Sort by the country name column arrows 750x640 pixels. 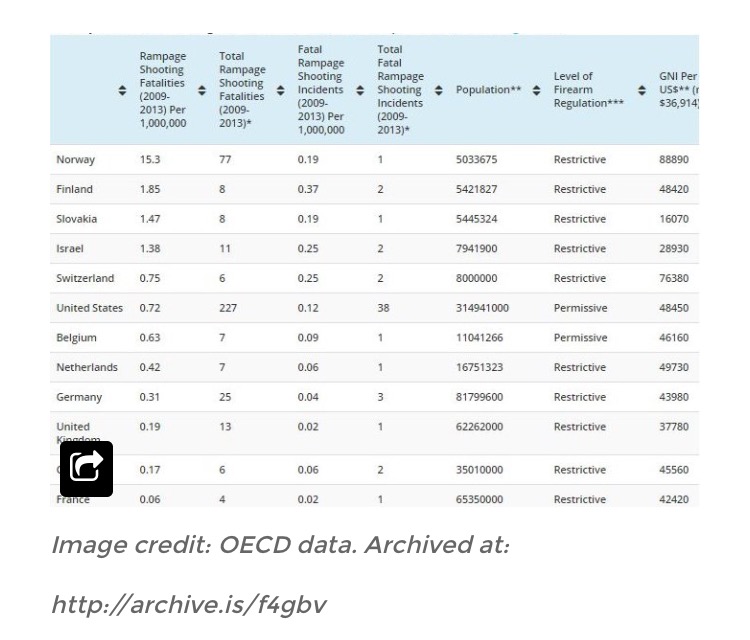123,90
